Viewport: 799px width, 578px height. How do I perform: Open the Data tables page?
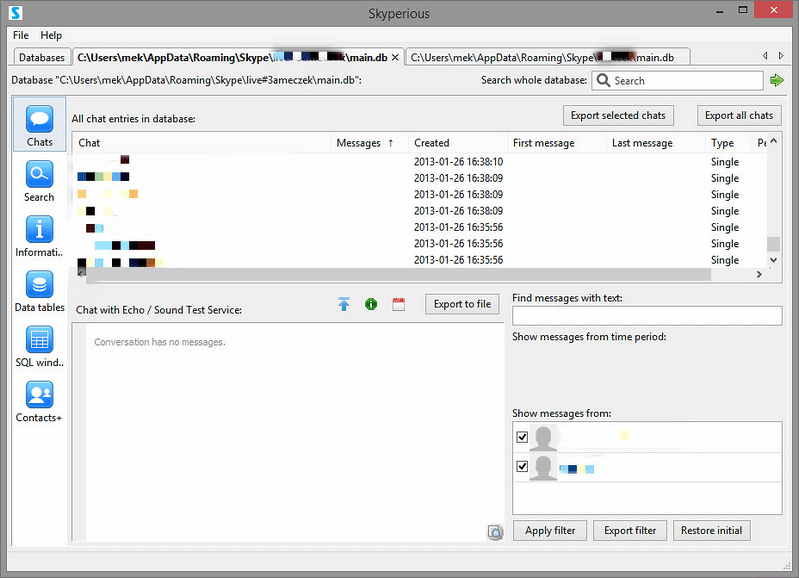click(39, 291)
